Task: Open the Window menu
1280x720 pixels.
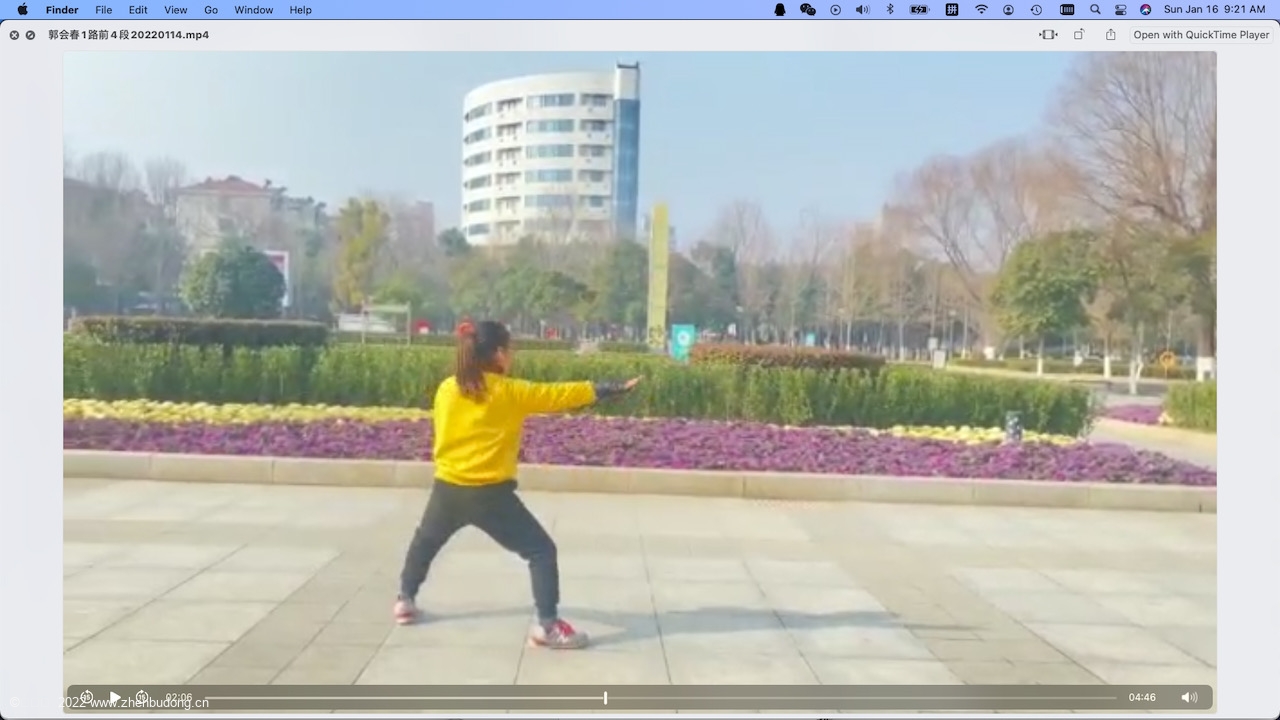Action: pos(253,10)
